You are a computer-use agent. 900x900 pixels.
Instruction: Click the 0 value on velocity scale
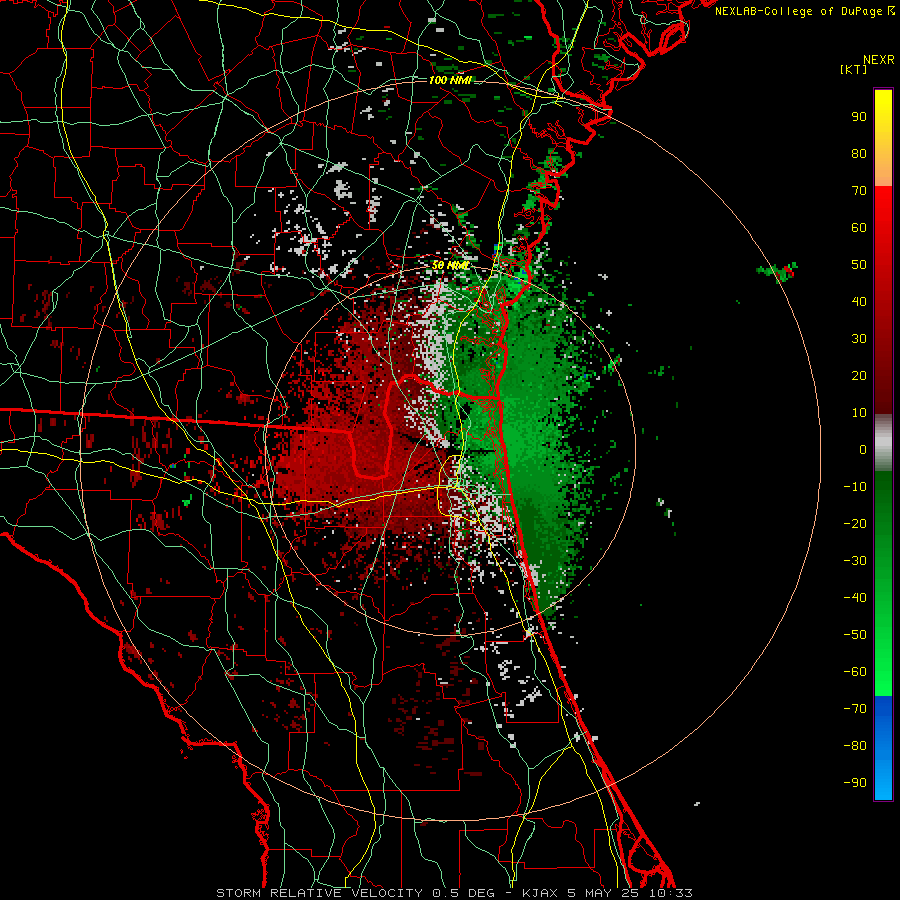[863, 449]
